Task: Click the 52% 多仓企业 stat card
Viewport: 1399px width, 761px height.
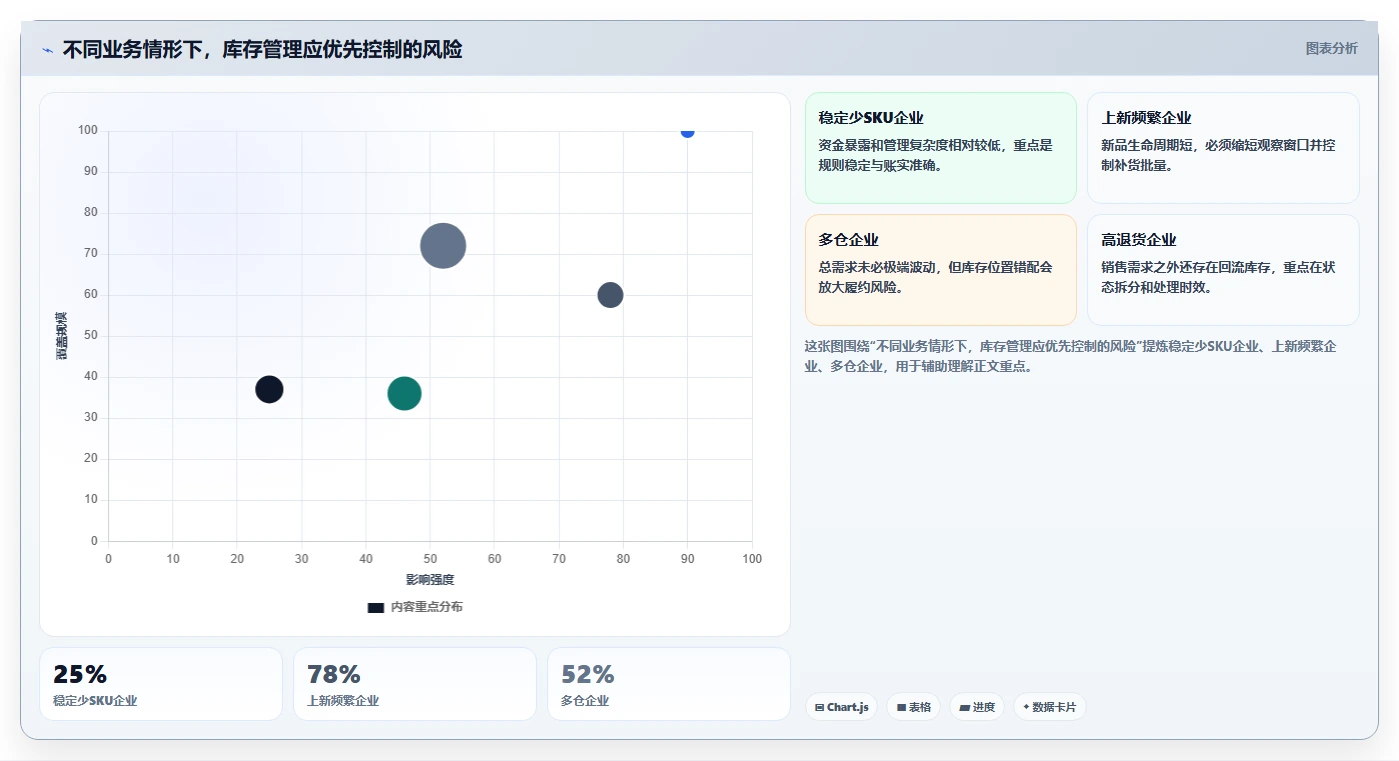Action: (668, 684)
